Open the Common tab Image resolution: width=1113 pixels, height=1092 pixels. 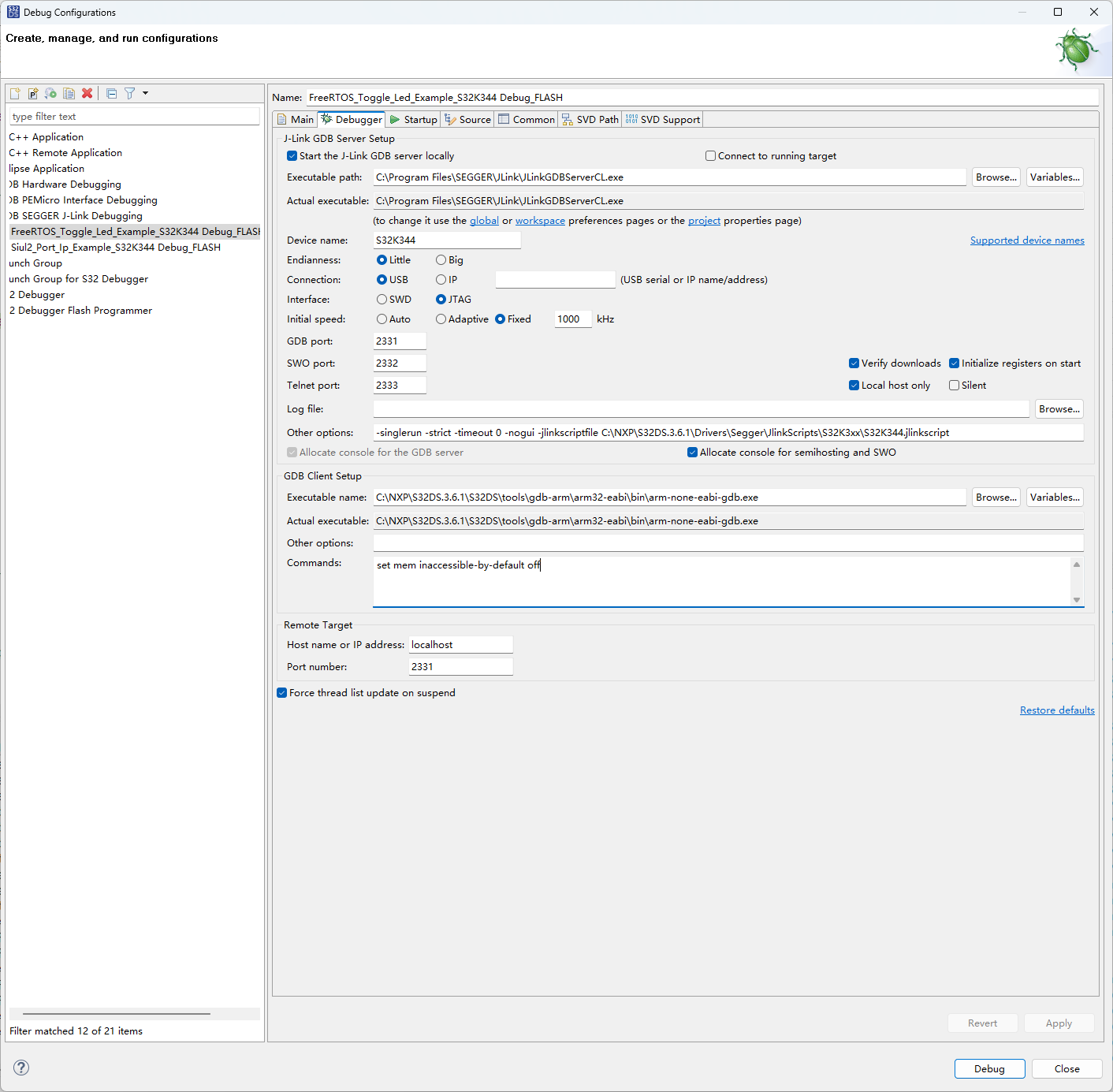pyautogui.click(x=527, y=119)
